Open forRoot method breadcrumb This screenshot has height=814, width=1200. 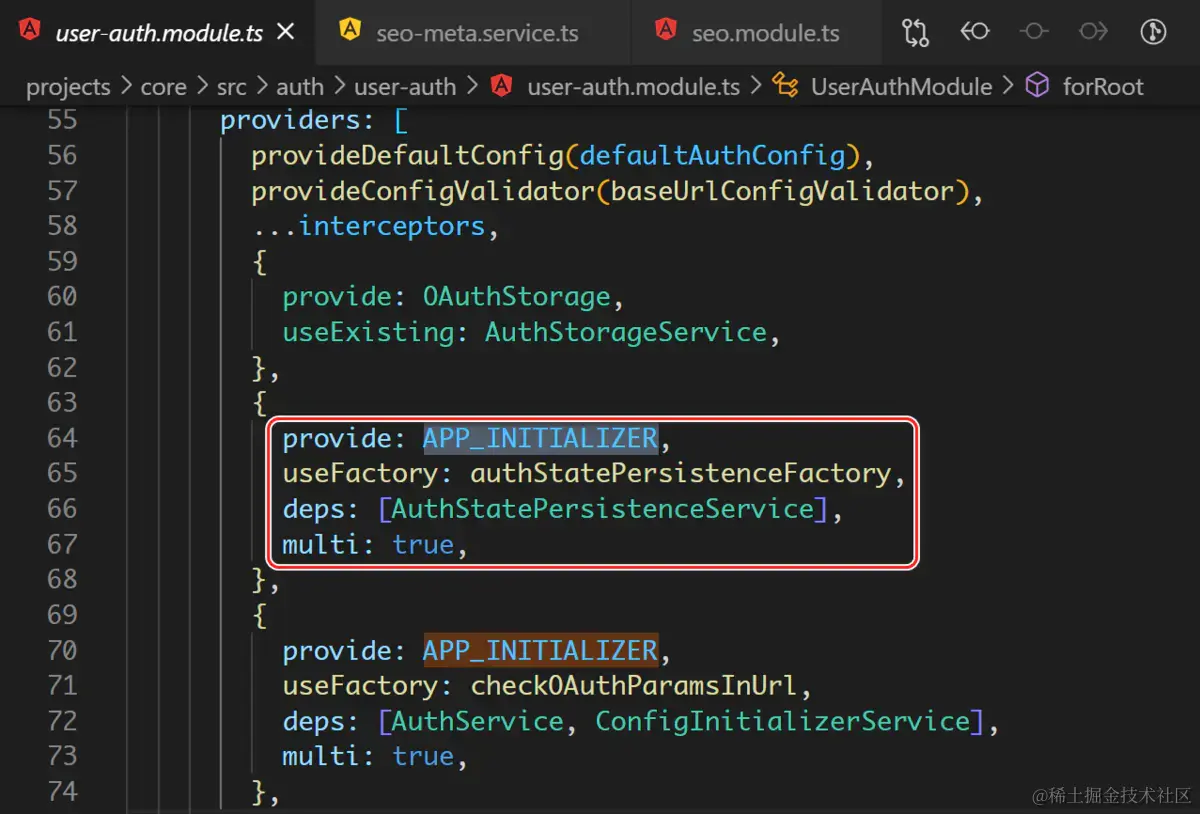click(1103, 87)
